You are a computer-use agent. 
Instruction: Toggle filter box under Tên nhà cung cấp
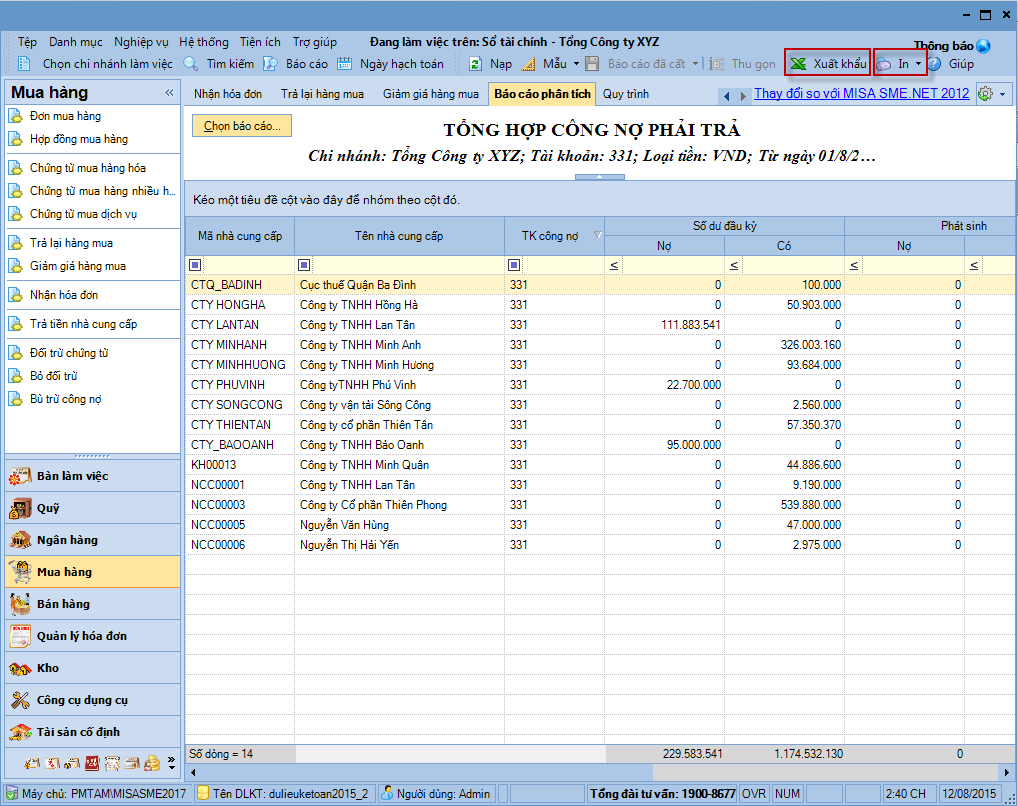pos(304,265)
